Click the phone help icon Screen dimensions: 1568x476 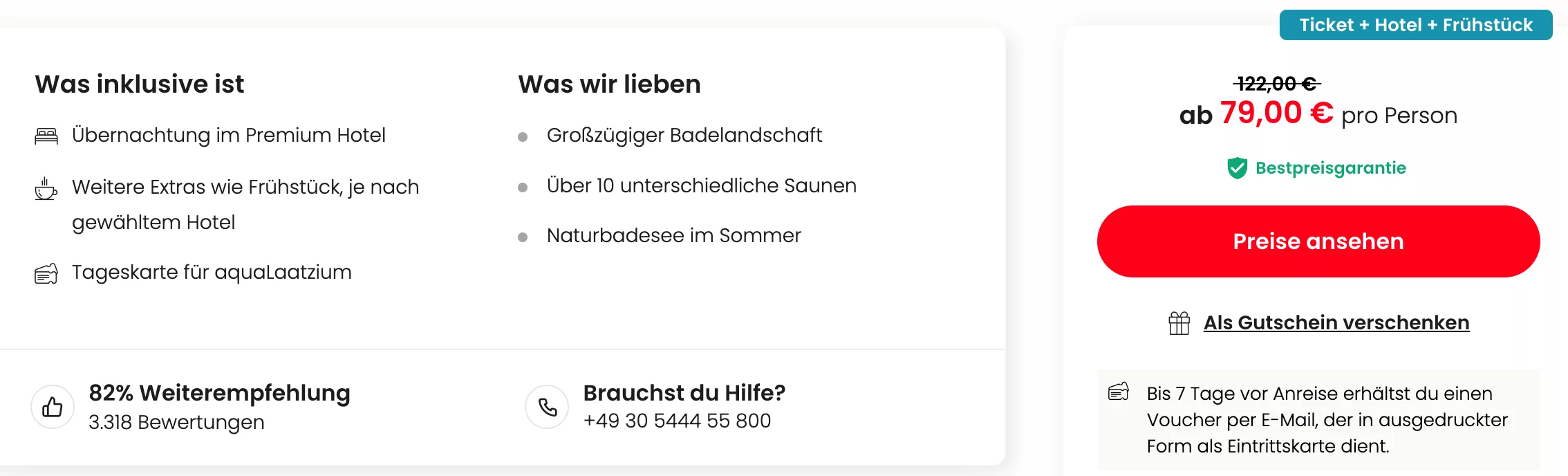[x=547, y=407]
